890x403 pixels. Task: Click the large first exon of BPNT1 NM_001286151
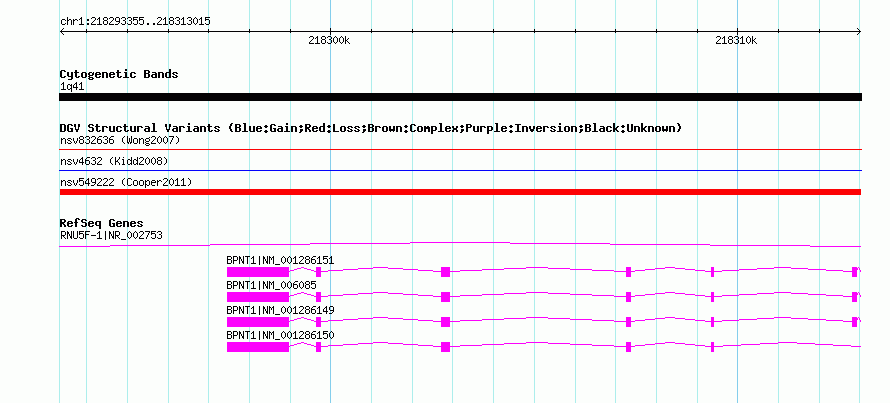(258, 272)
